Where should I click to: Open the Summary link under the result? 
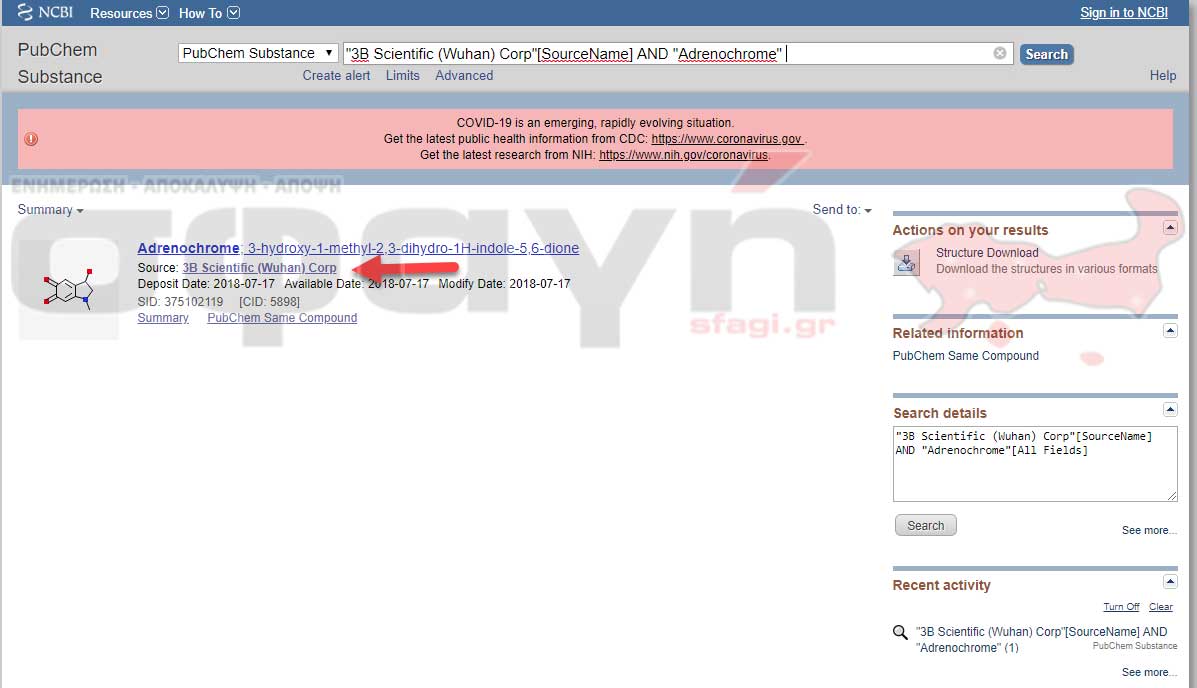point(163,318)
